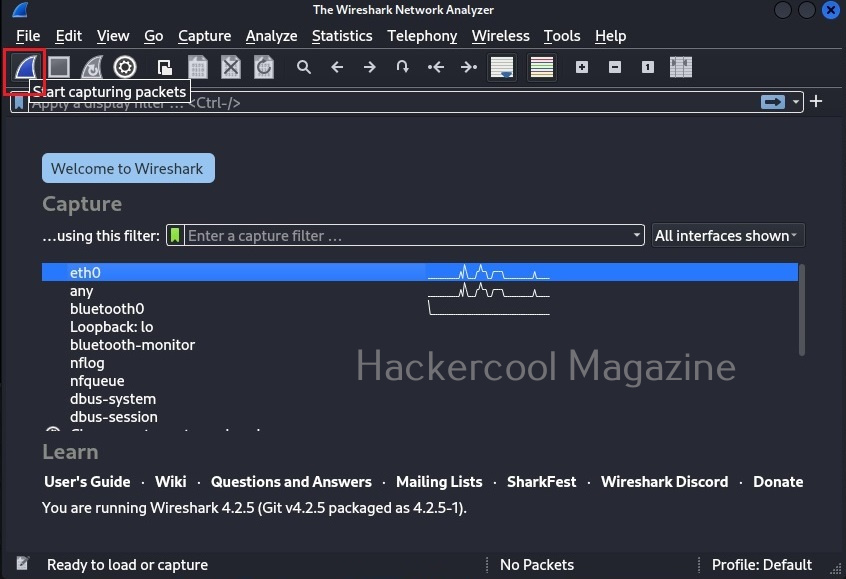Apply the display filter arrow button
Image resolution: width=846 pixels, height=579 pixels.
[773, 102]
